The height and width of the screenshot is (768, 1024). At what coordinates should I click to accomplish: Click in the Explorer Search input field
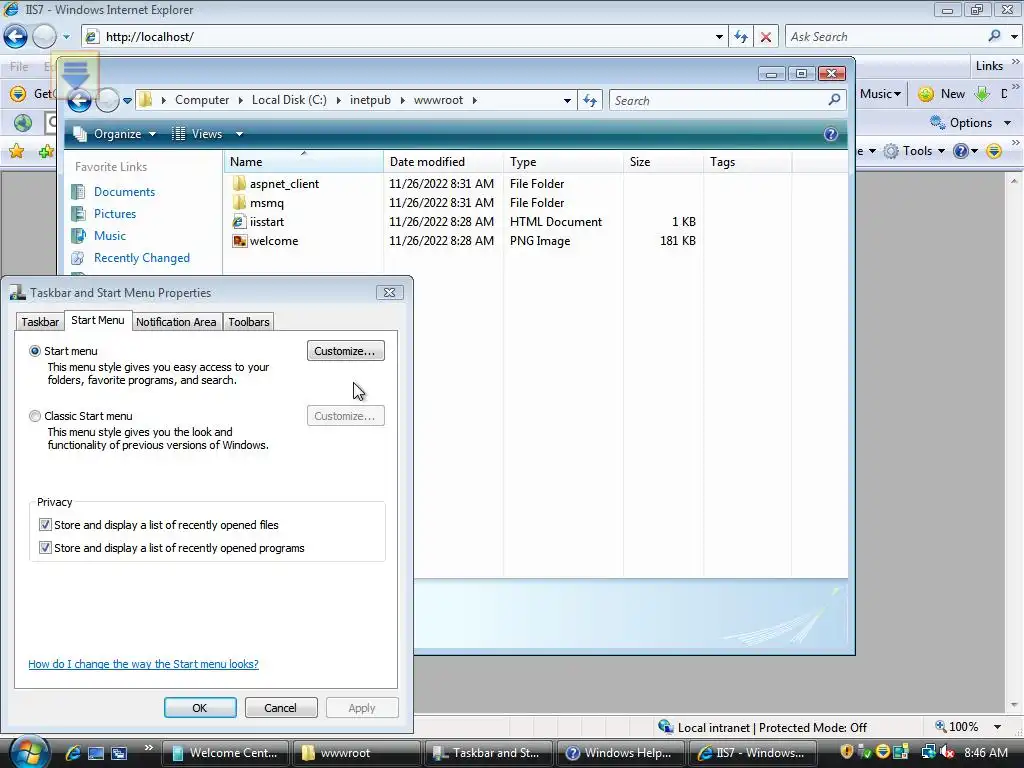(x=717, y=101)
